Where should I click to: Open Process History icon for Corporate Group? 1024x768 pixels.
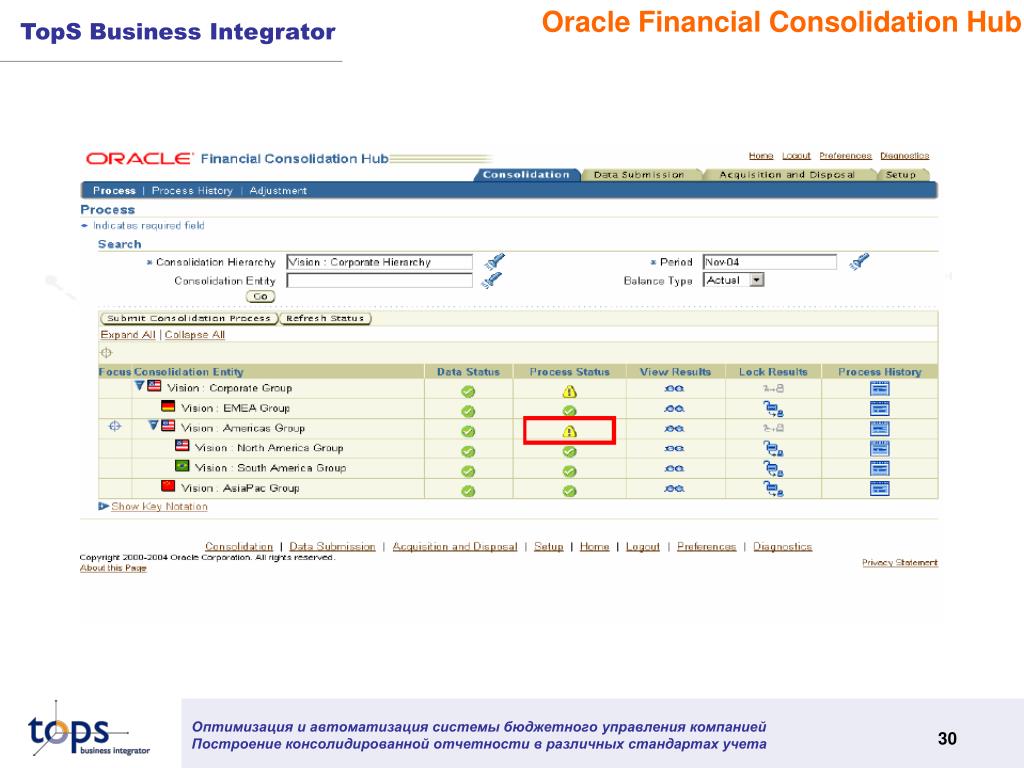(x=880, y=389)
